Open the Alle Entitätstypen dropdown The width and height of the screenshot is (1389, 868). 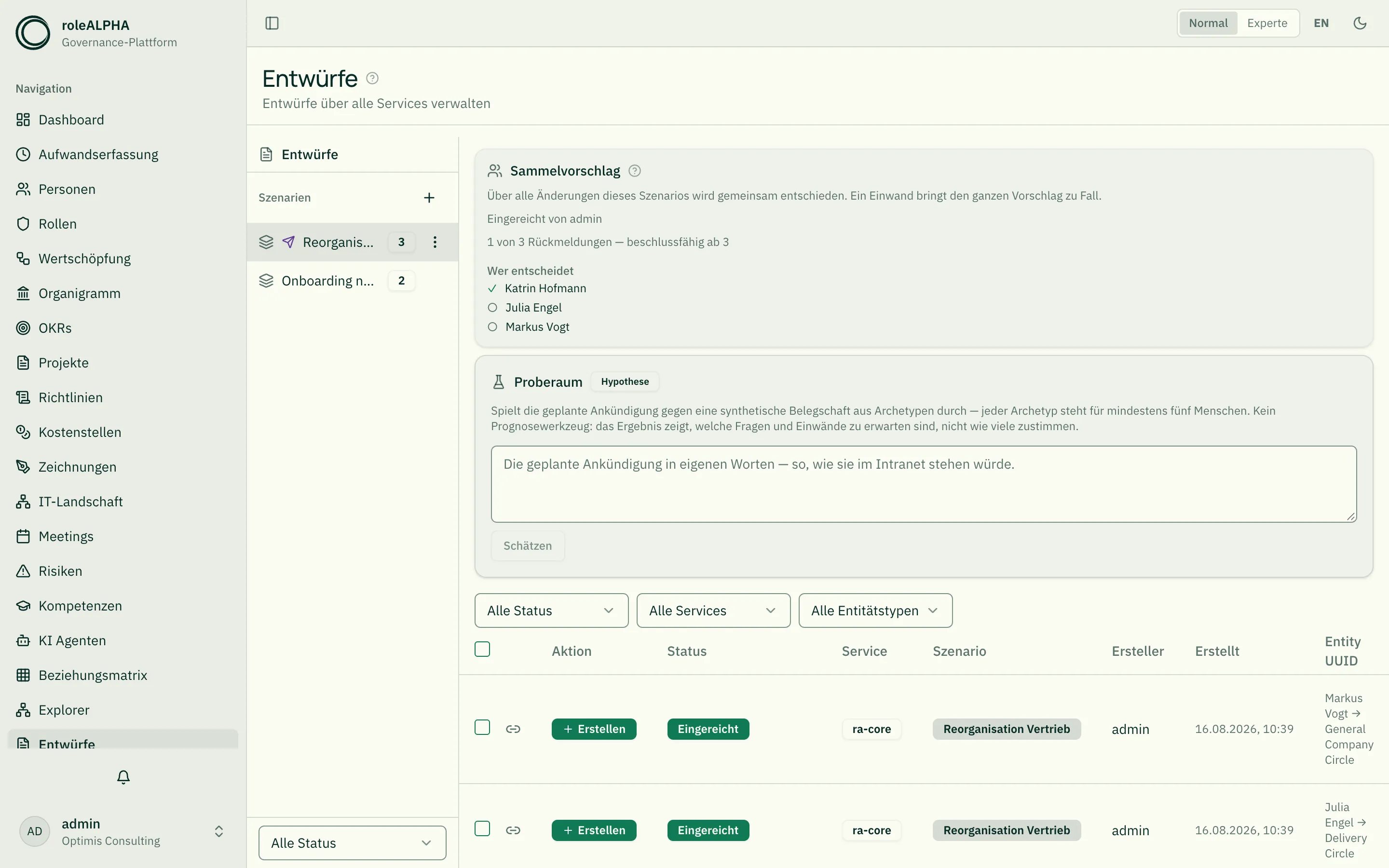point(875,610)
